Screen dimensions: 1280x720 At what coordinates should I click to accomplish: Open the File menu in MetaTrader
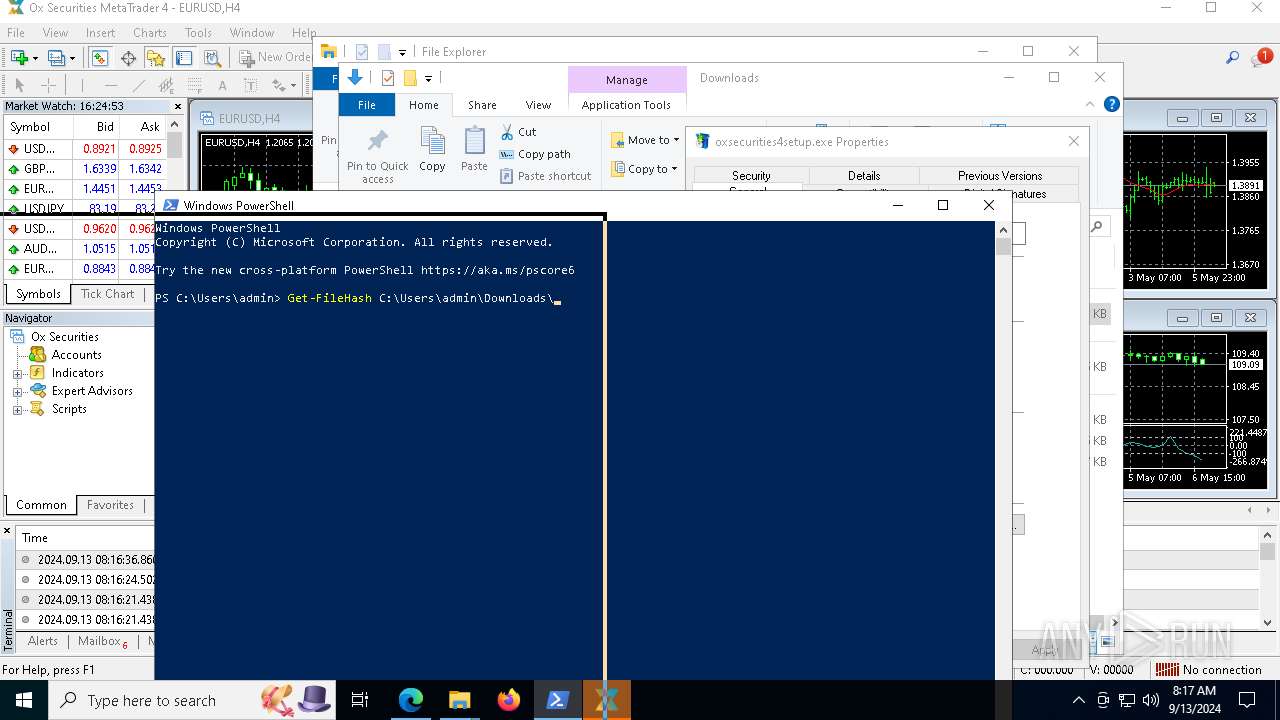(x=16, y=32)
